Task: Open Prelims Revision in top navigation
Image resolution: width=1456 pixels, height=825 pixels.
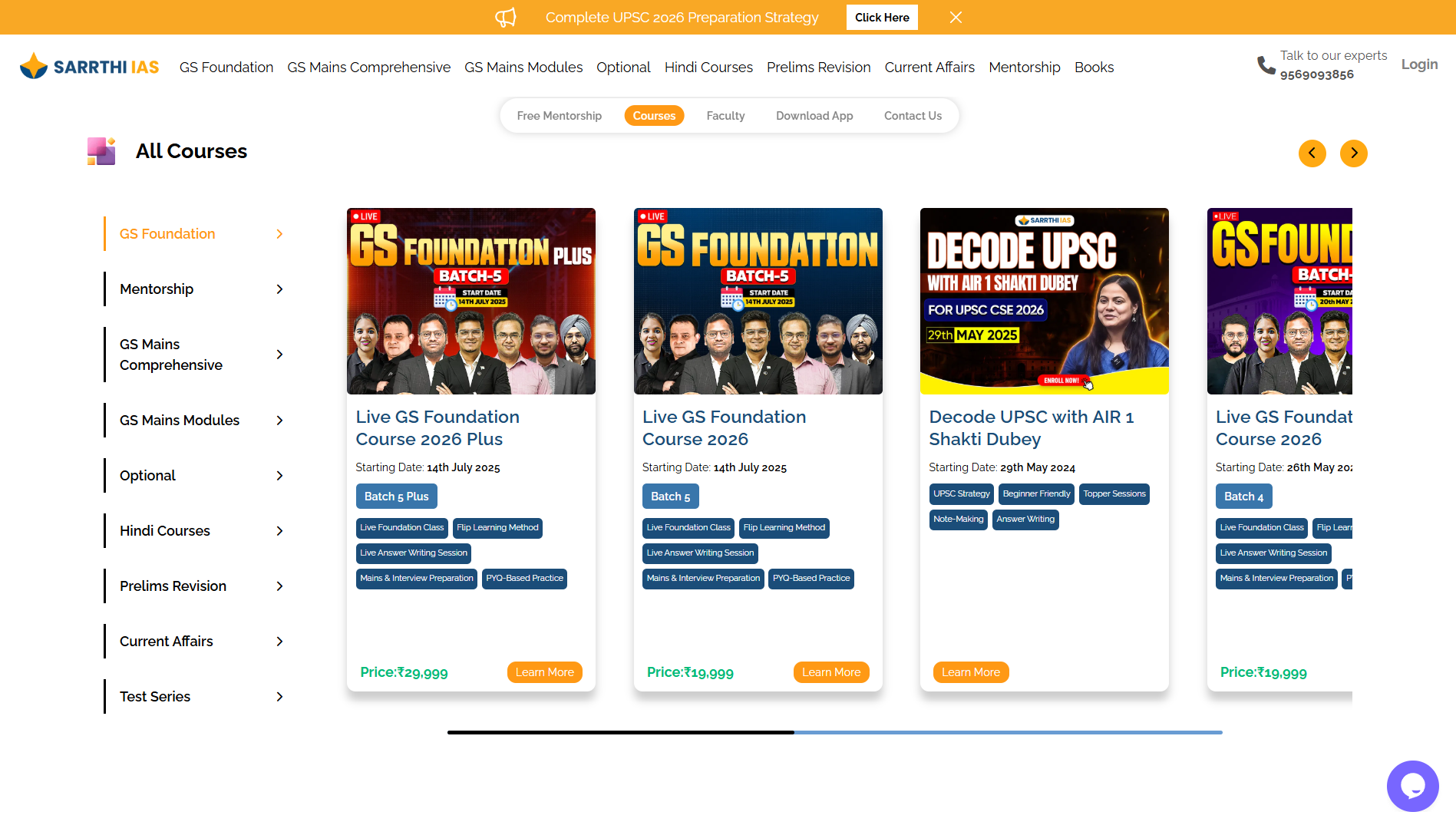Action: tap(818, 68)
